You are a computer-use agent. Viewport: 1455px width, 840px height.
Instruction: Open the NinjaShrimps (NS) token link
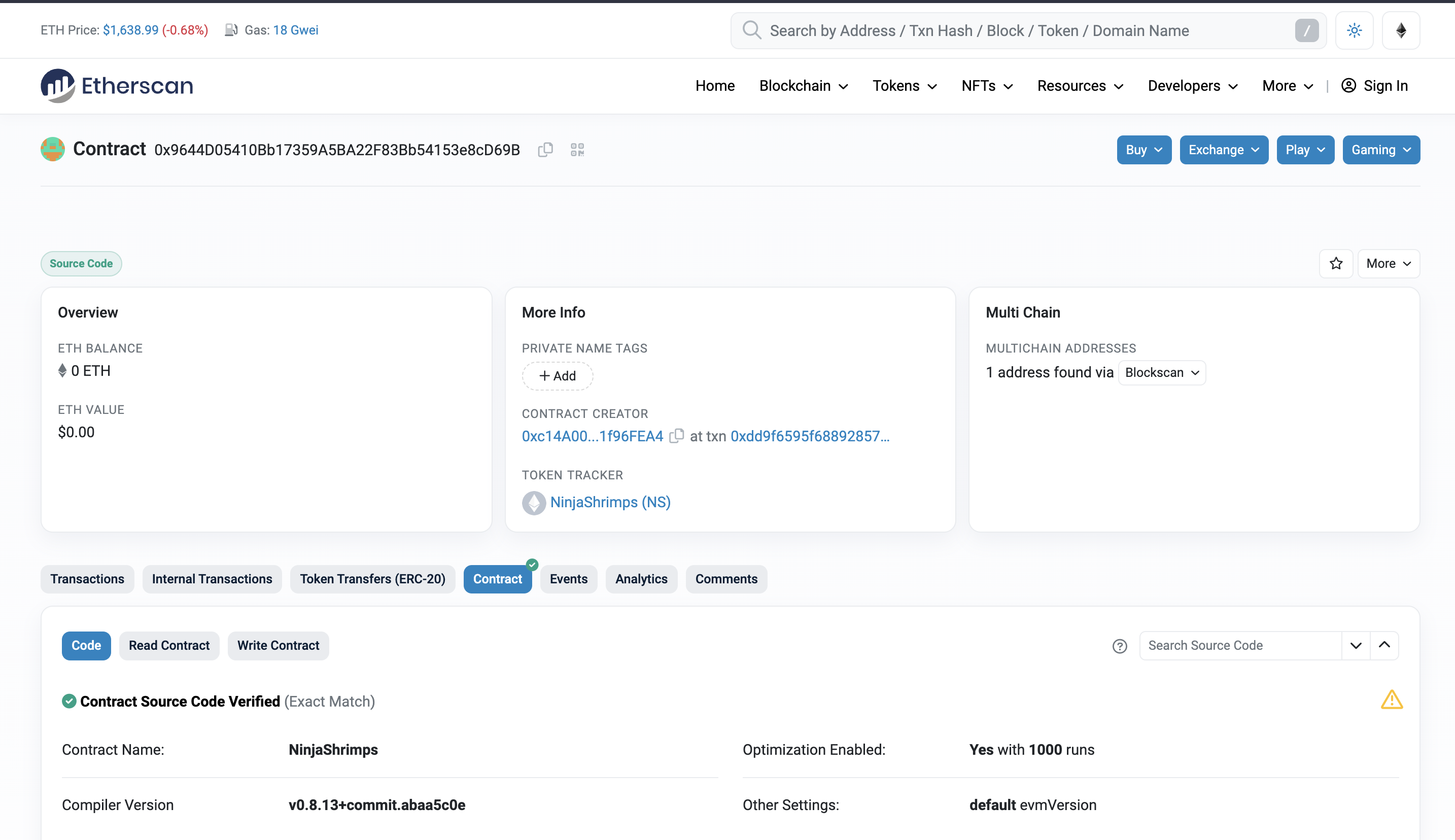click(610, 503)
